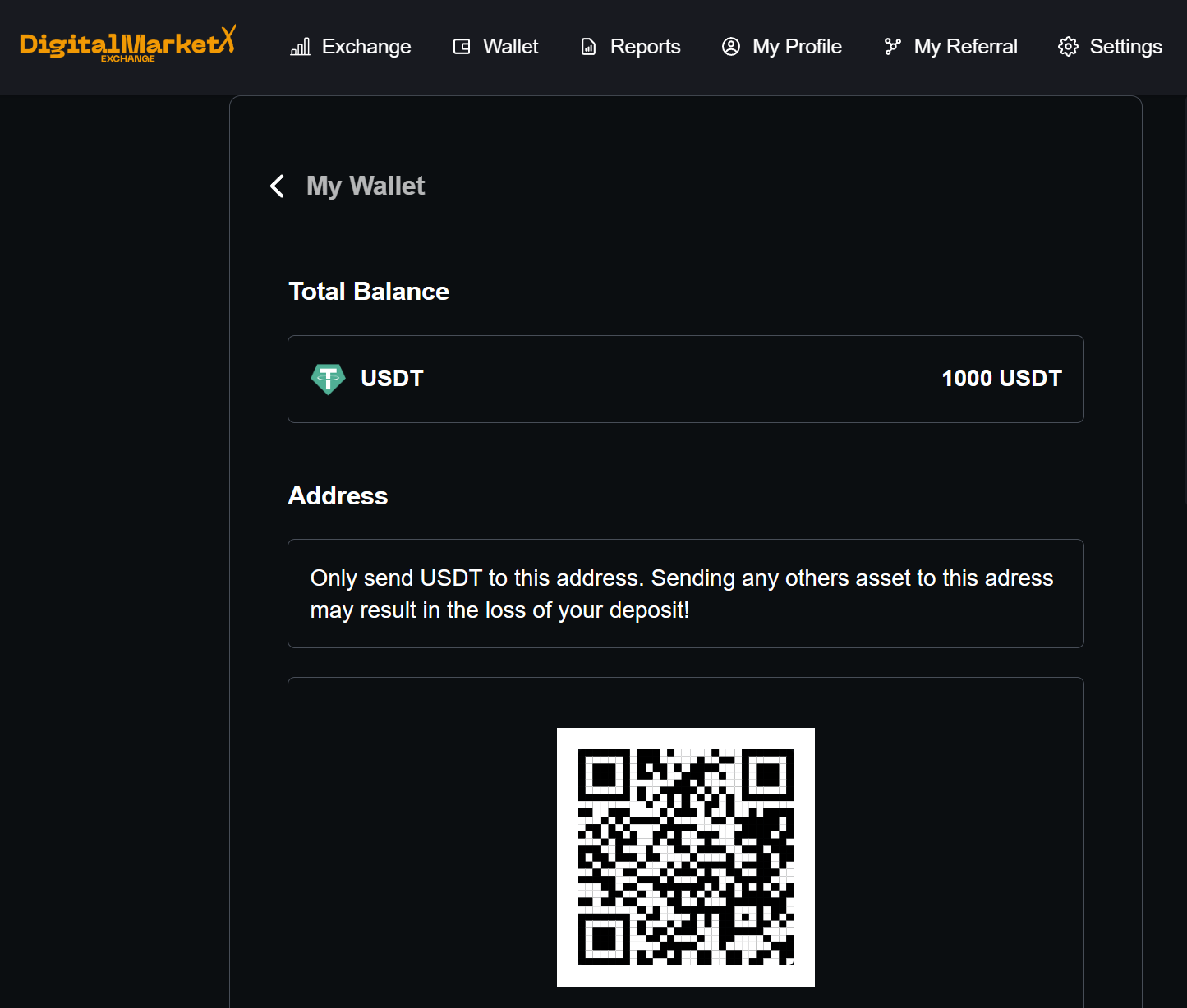1187x1008 pixels.
Task: Click the My Wallet heading
Action: click(x=366, y=186)
